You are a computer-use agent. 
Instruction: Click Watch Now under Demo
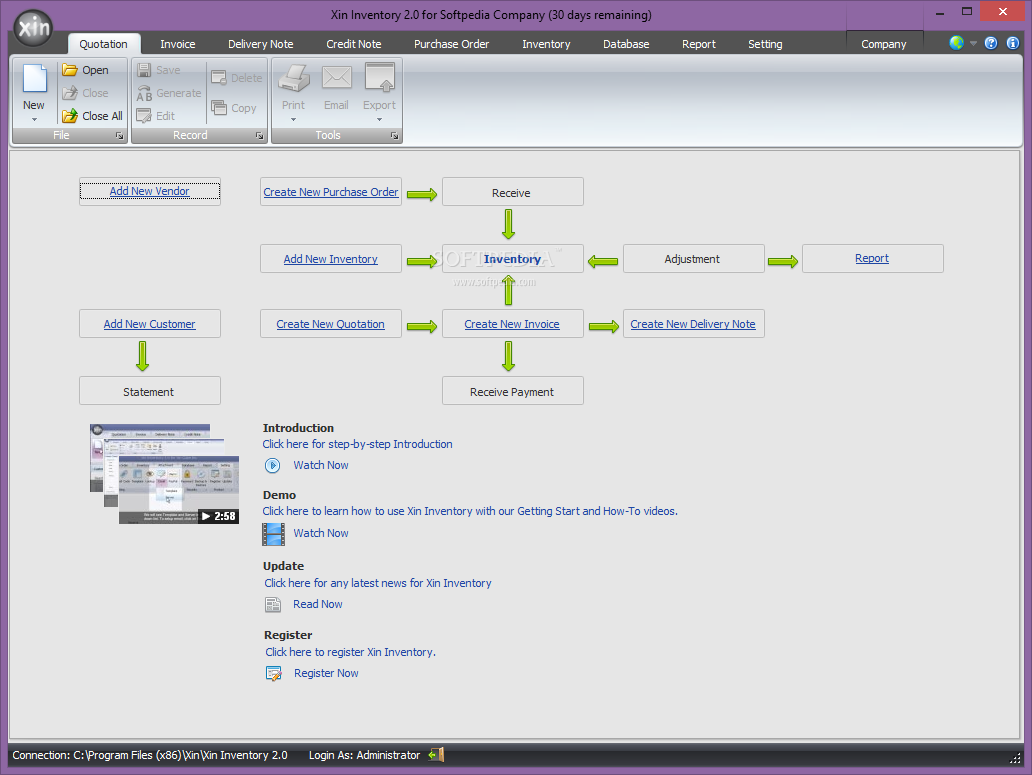click(321, 533)
